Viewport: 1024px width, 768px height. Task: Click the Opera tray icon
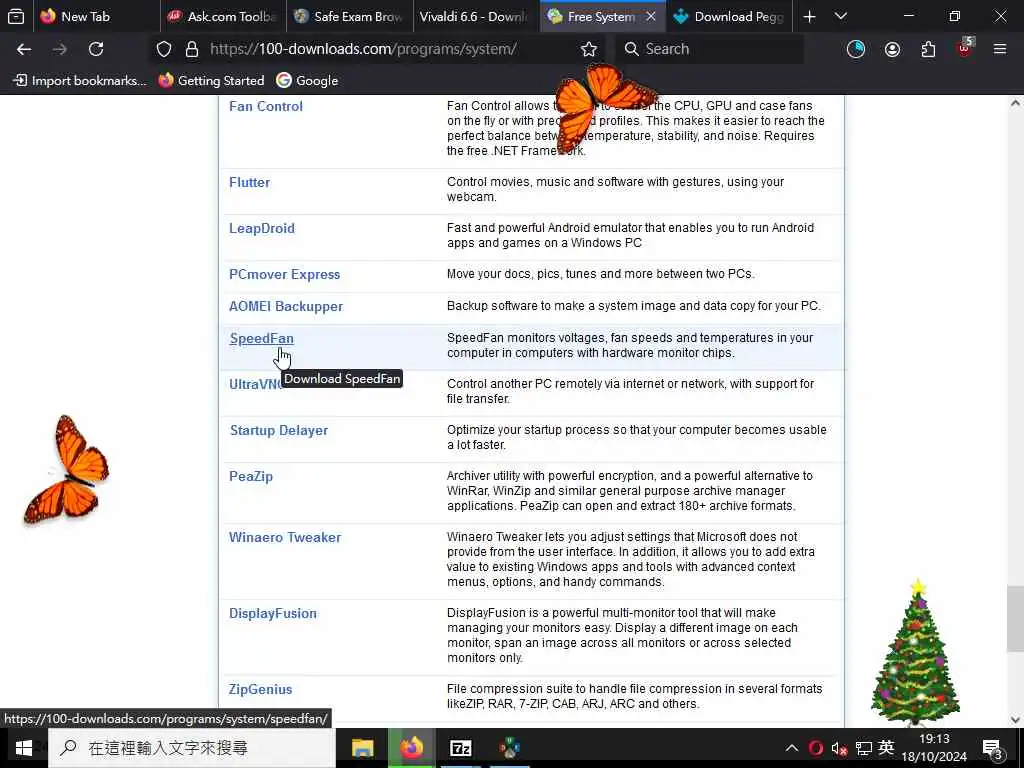[816, 748]
